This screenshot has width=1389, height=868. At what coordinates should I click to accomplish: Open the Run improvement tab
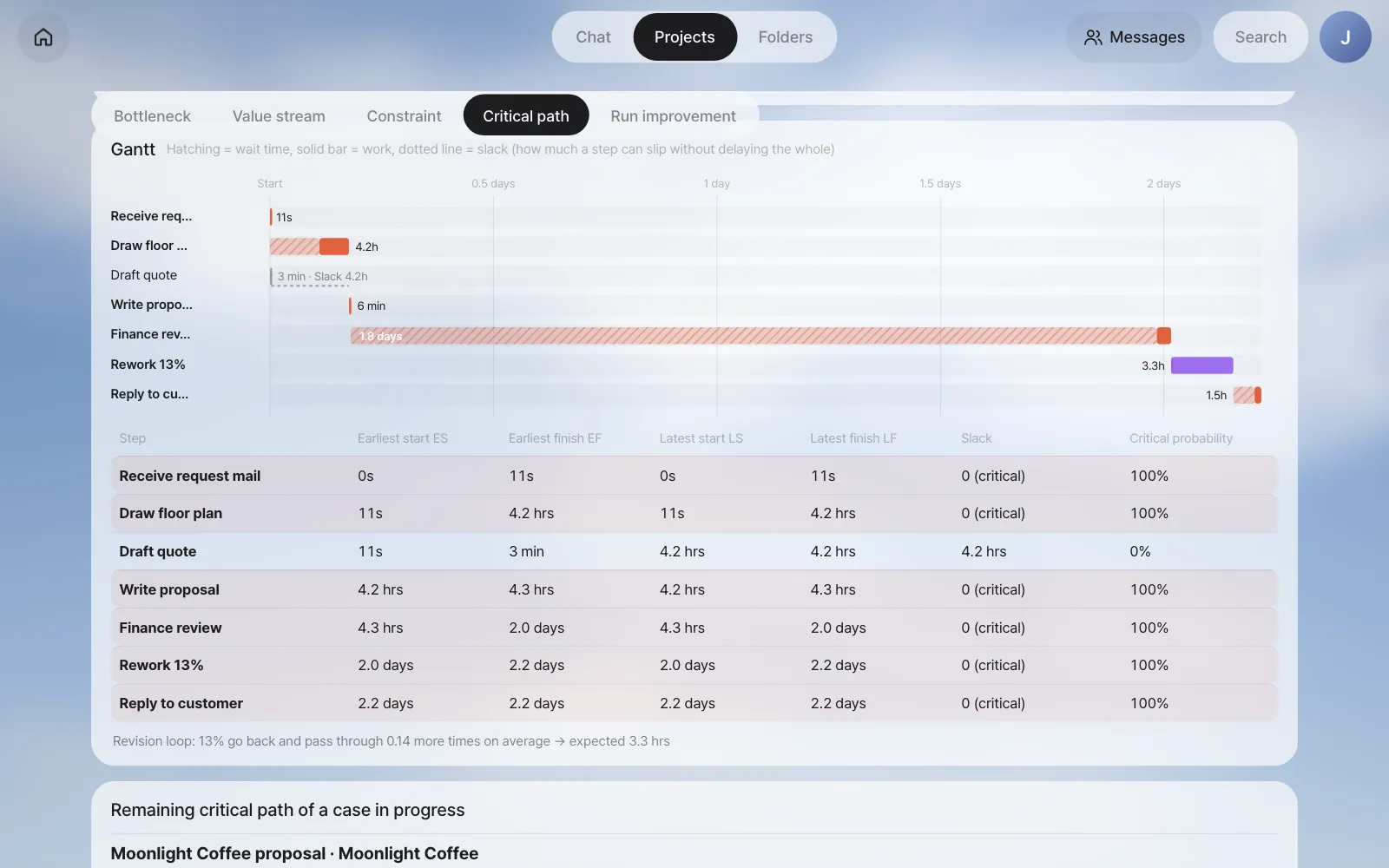tap(673, 115)
